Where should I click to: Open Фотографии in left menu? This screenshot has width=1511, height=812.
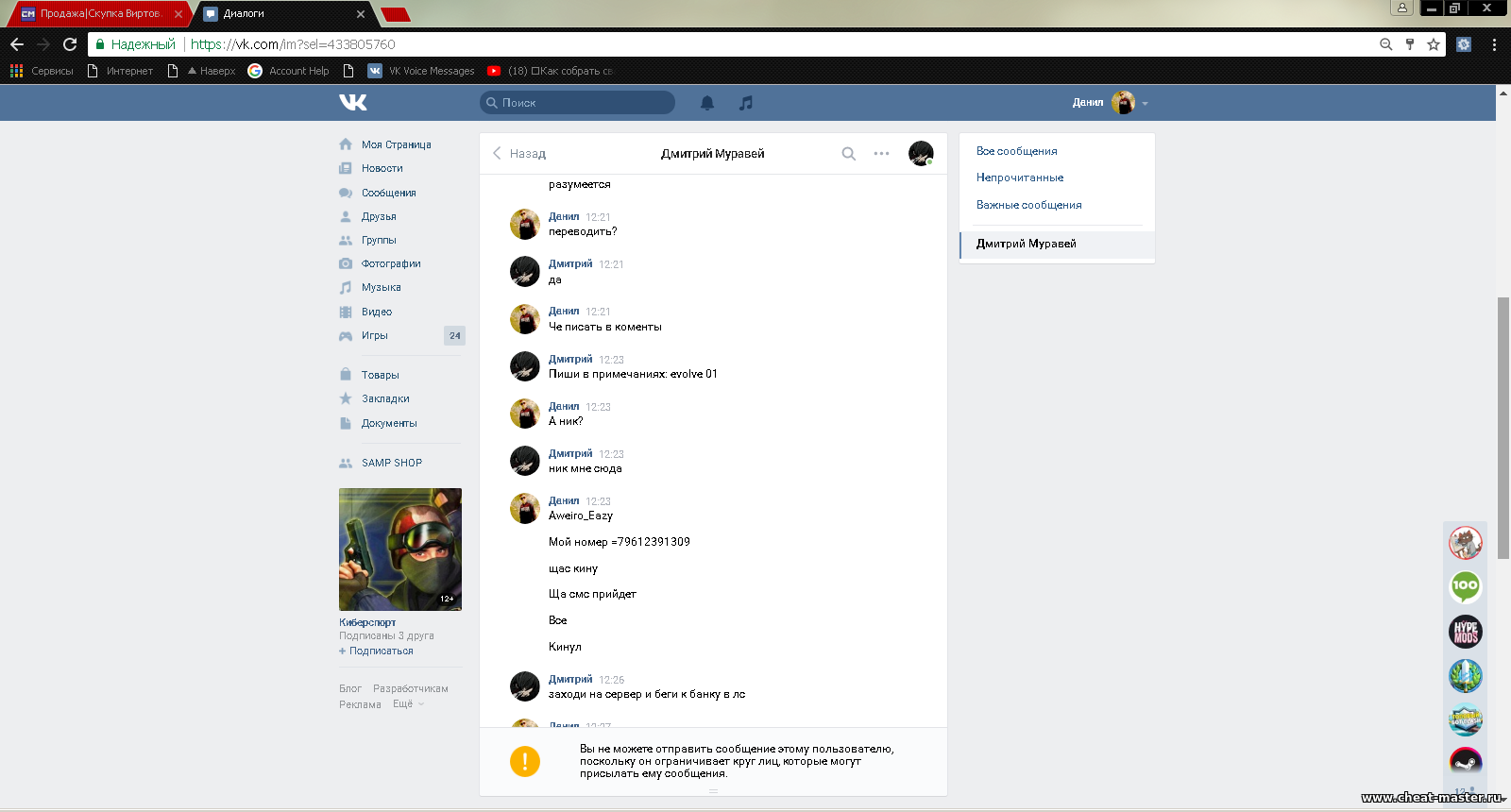pos(391,263)
